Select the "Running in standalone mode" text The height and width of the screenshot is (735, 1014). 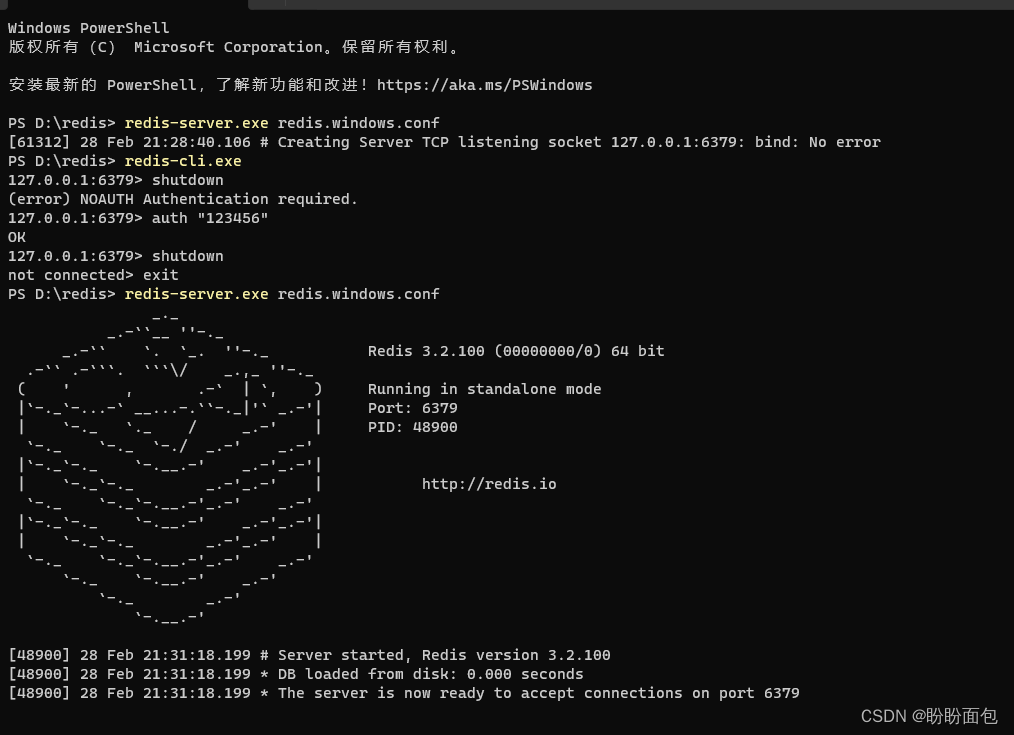484,389
